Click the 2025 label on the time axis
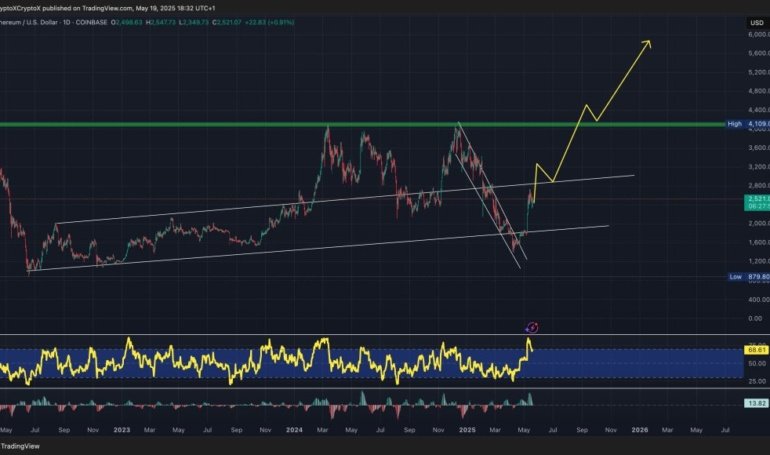 point(467,430)
